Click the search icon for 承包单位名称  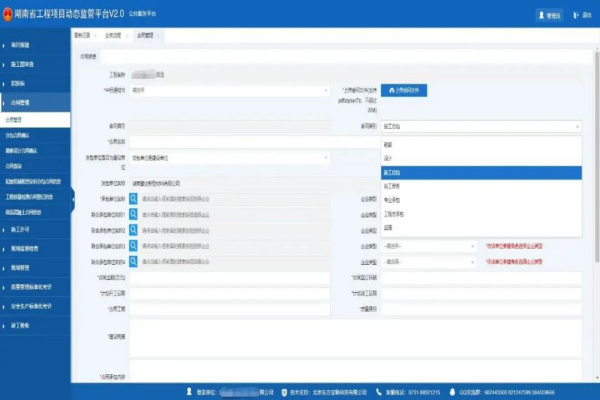(133, 199)
